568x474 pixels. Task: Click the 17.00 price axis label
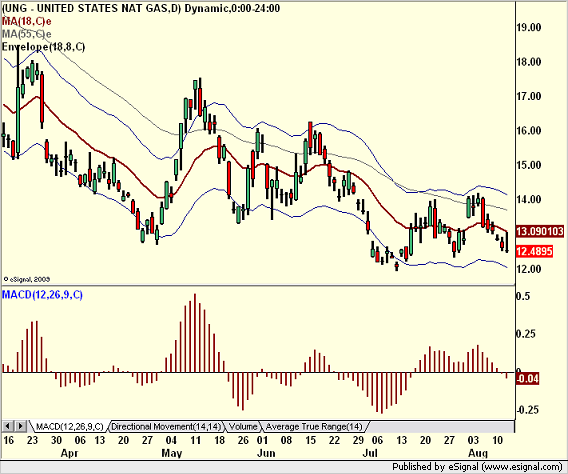pos(529,96)
